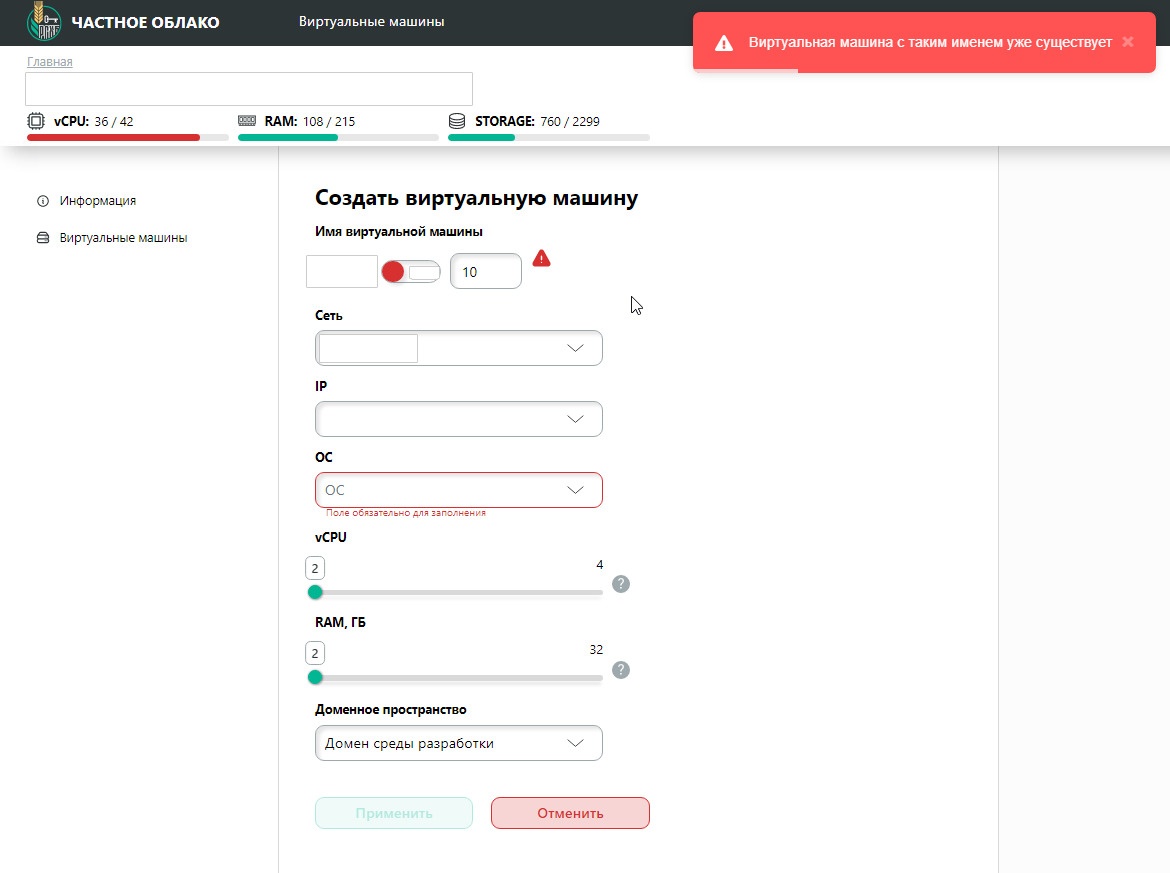Click the vCPU slider handle
This screenshot has width=1170, height=873.
click(315, 592)
